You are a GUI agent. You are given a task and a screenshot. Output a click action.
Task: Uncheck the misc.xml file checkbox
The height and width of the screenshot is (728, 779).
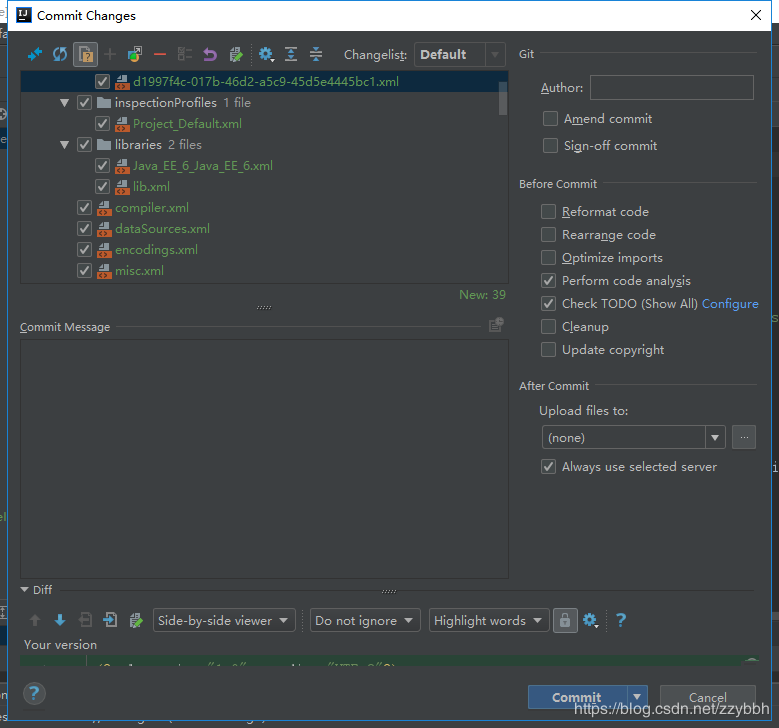click(84, 271)
